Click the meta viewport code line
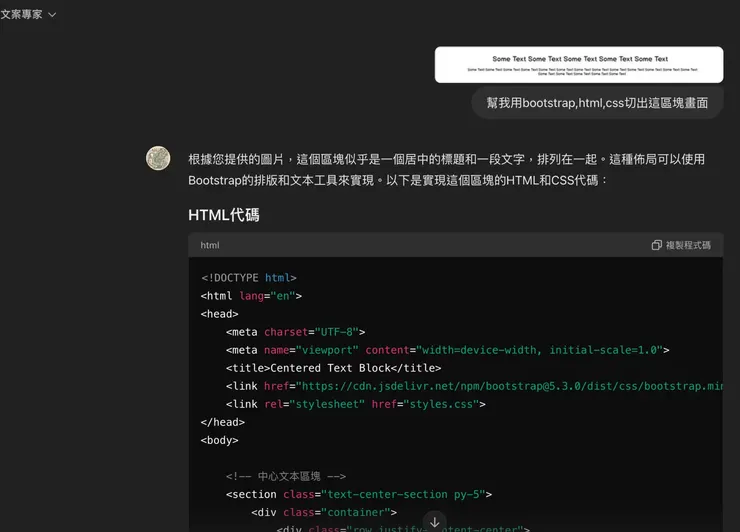 (x=447, y=350)
